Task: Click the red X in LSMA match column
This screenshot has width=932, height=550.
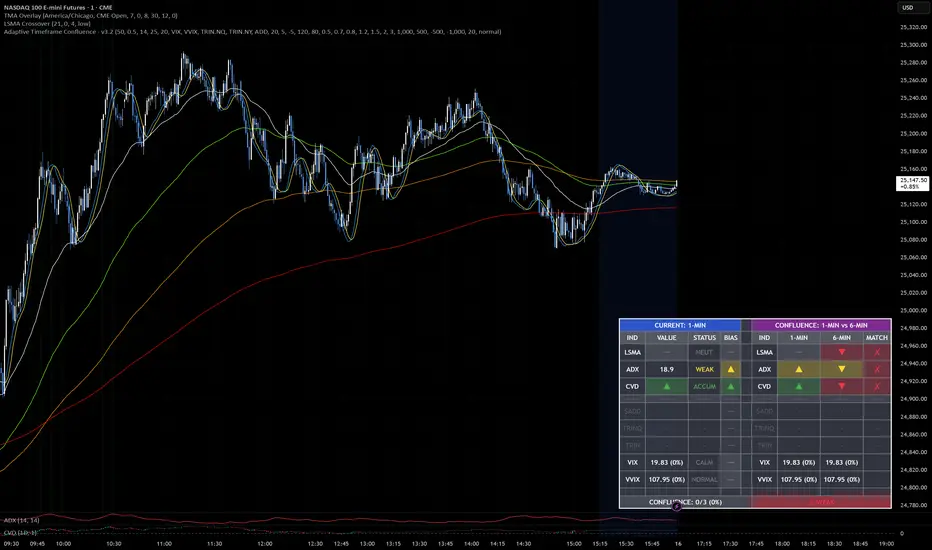Action: 877,353
